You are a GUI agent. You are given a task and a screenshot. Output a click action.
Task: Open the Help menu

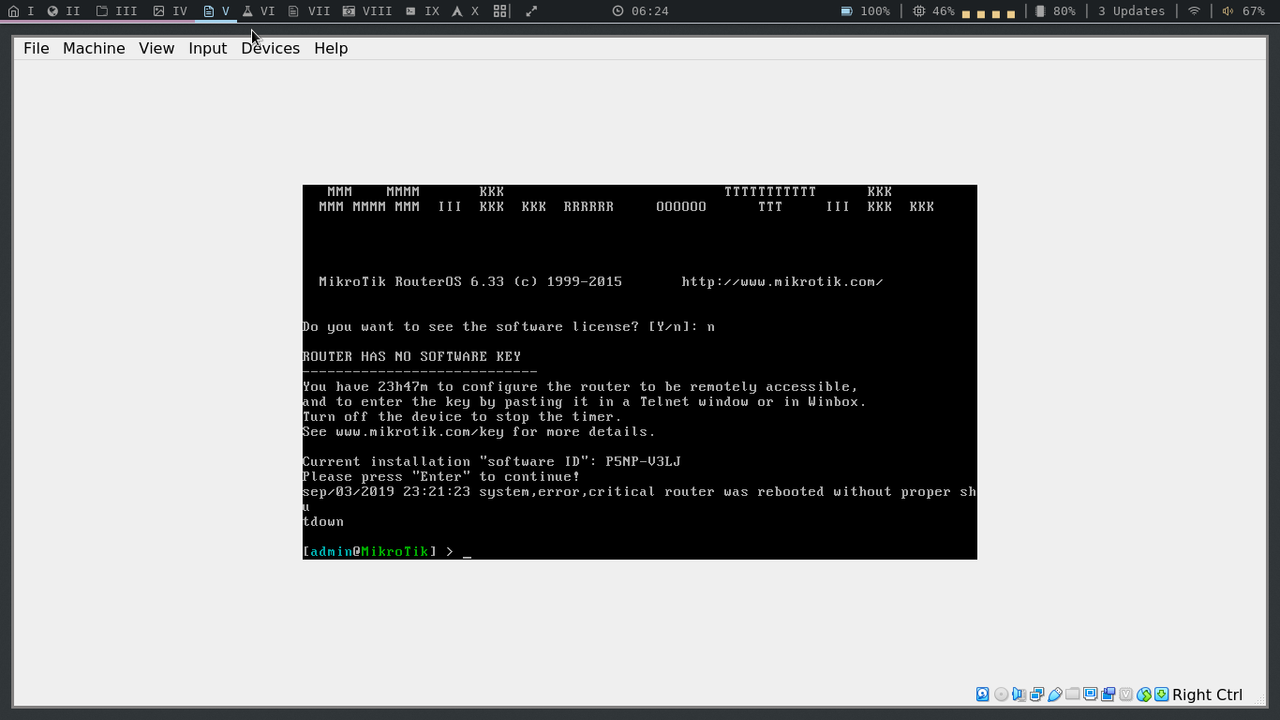331,48
